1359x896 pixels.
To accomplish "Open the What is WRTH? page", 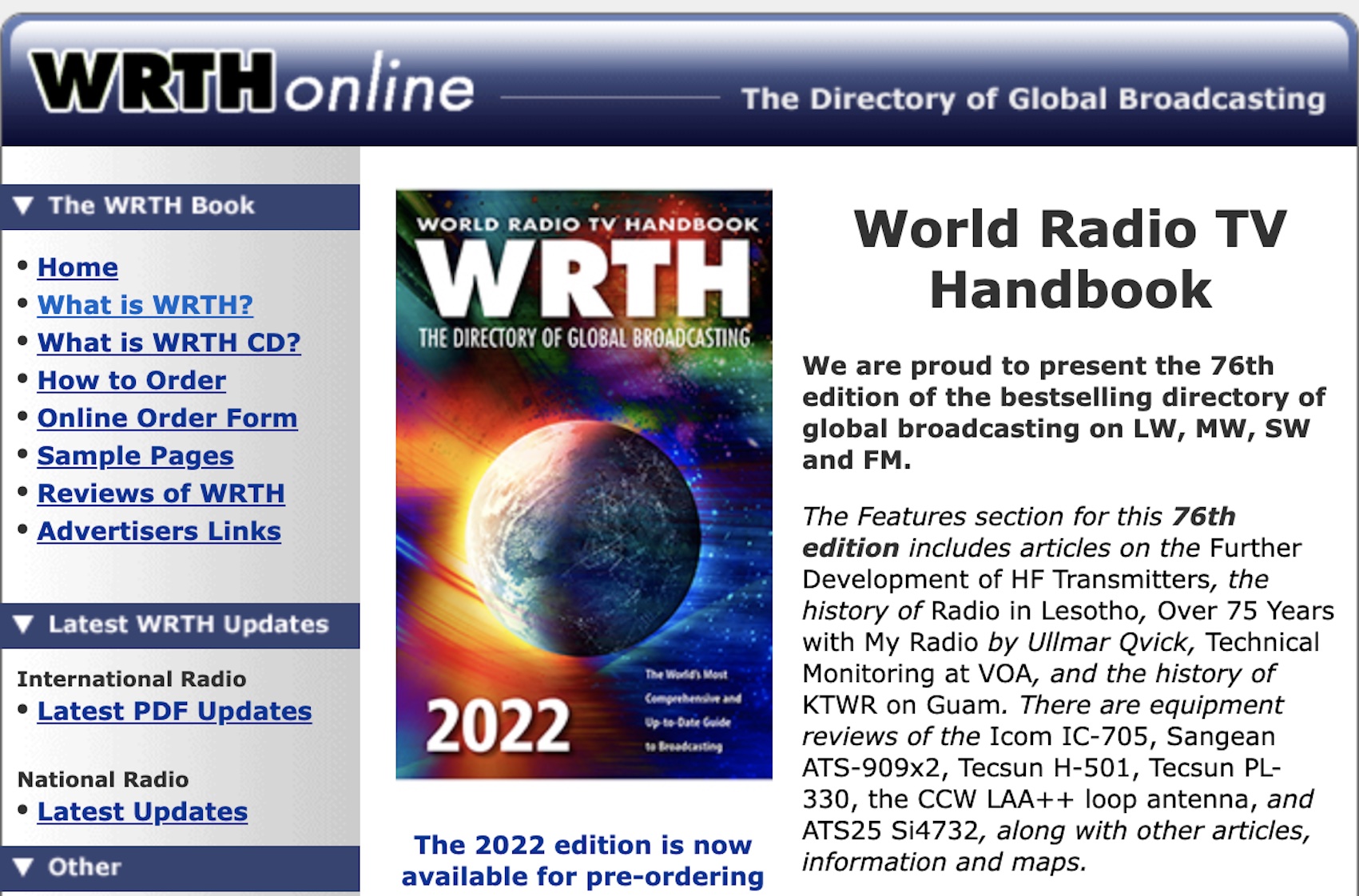I will pyautogui.click(x=144, y=306).
